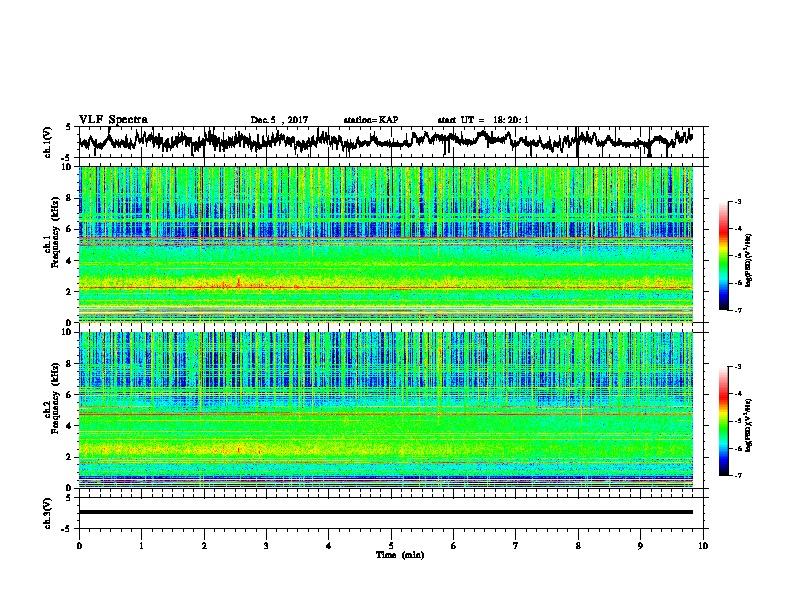This screenshot has width=792, height=612.
Task: Click the ch.2 frequency spectrogram panel
Action: (386, 410)
